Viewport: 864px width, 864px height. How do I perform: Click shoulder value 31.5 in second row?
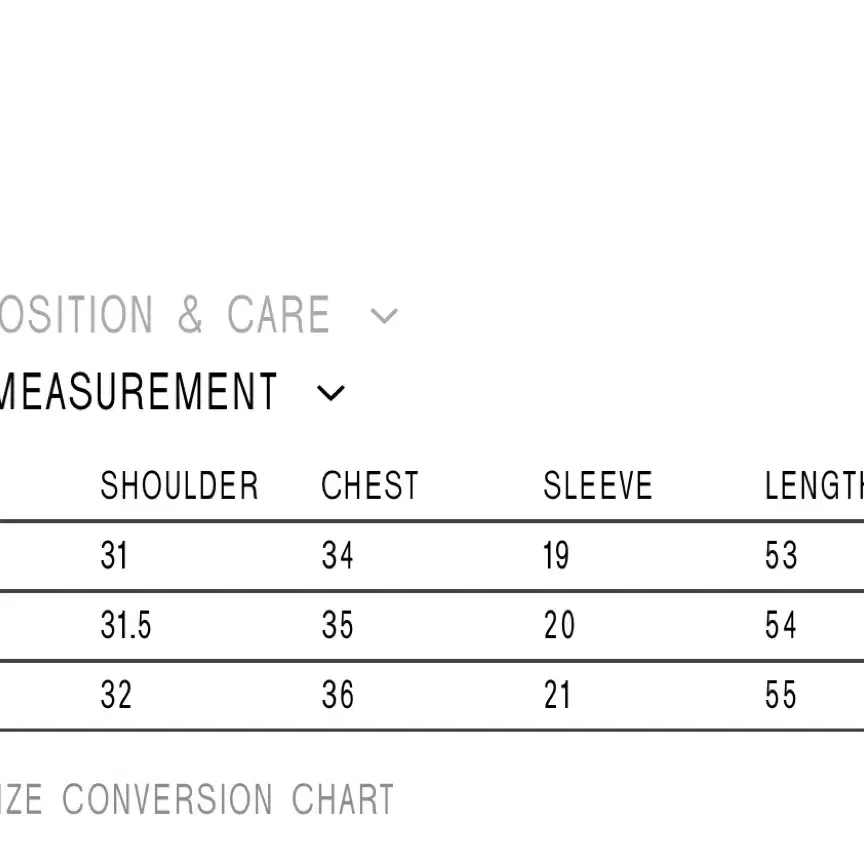(x=126, y=625)
